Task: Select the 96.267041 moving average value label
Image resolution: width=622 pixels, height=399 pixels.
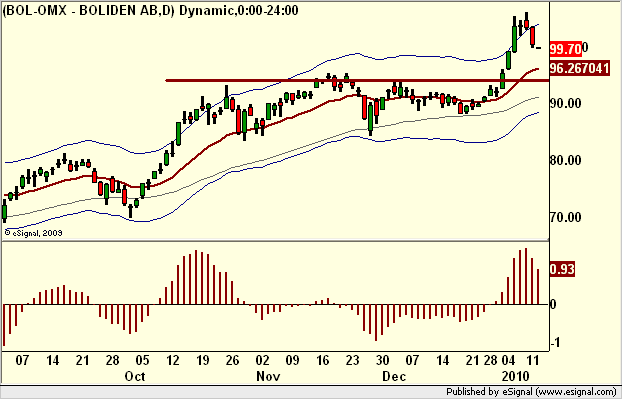Action: pos(580,69)
